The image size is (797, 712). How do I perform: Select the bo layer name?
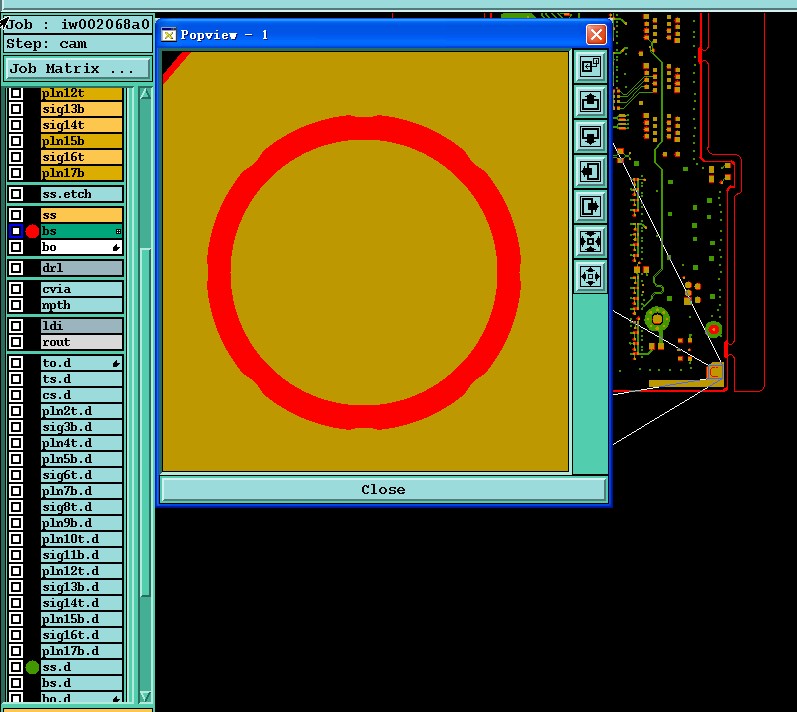[81, 247]
